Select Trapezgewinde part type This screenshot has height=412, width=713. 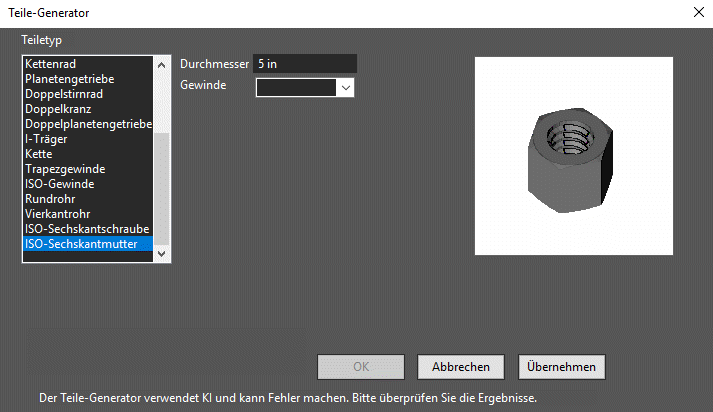tap(88, 169)
